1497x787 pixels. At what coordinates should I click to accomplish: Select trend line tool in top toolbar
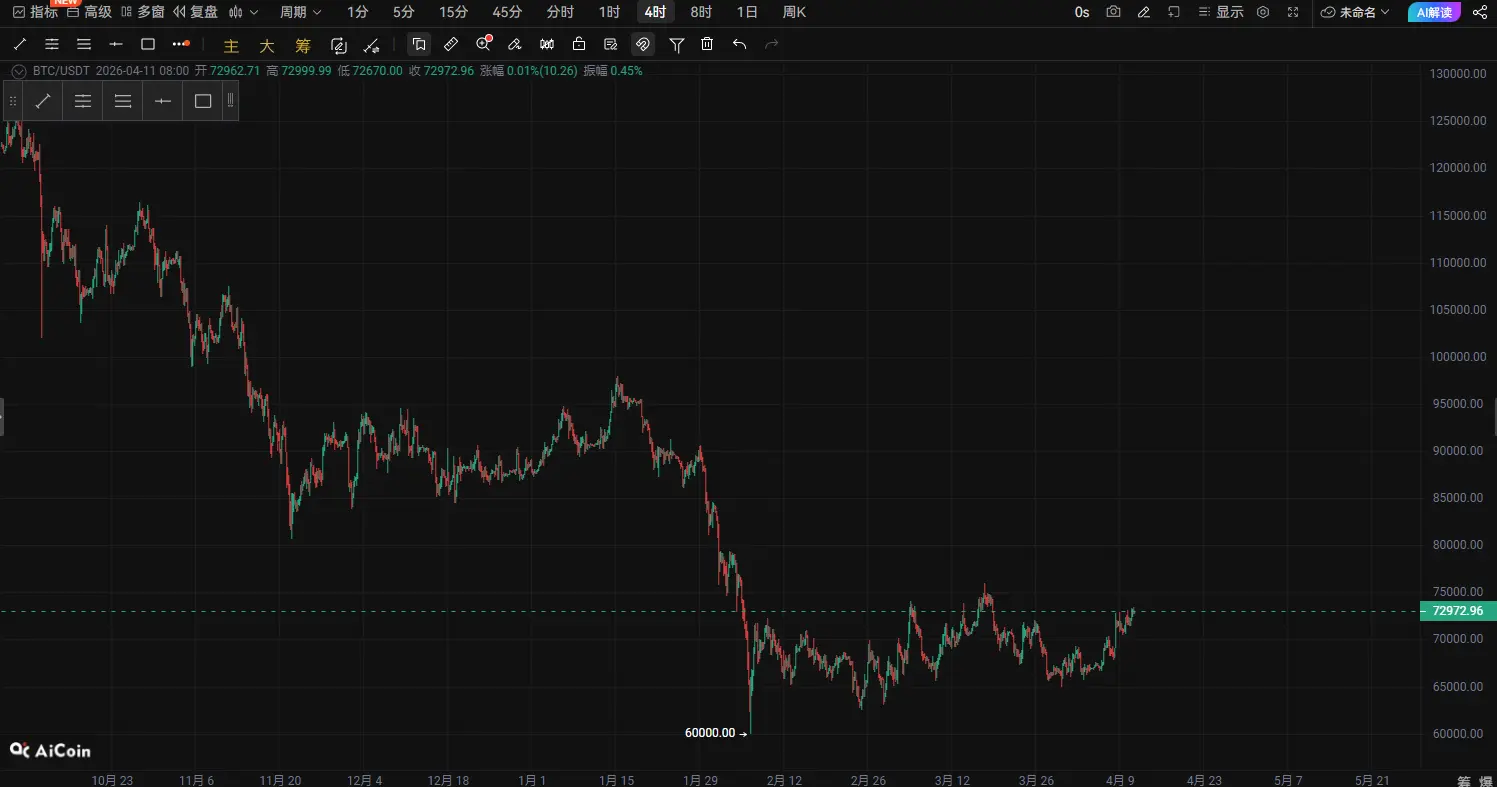pos(19,44)
